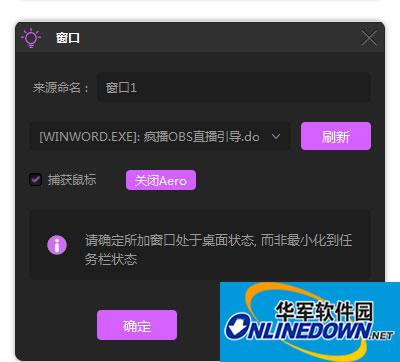
Task: Close the 窗口 dialog with X
Action: (x=369, y=38)
